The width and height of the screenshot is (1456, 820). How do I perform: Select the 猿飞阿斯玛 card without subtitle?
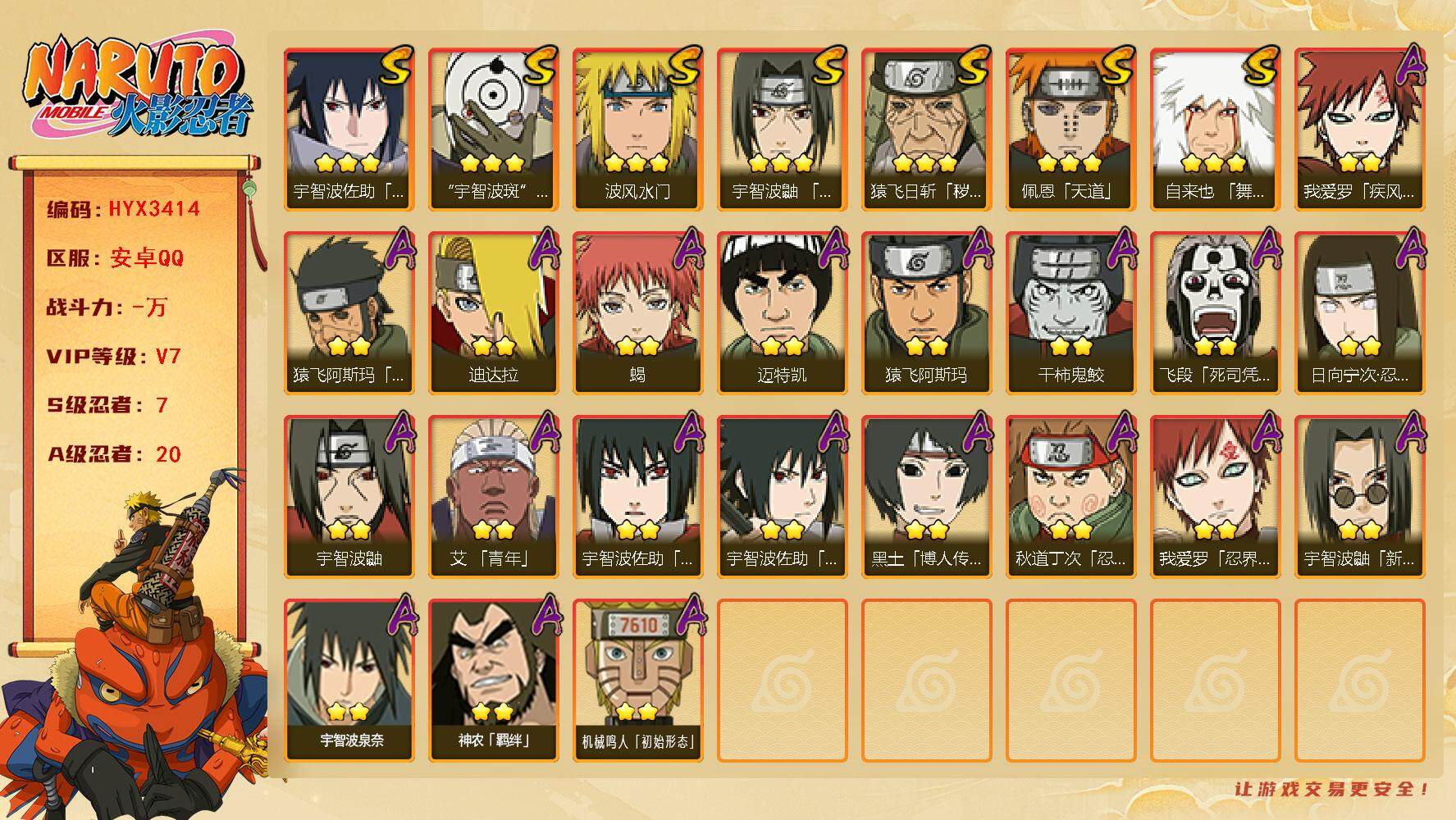click(x=926, y=313)
